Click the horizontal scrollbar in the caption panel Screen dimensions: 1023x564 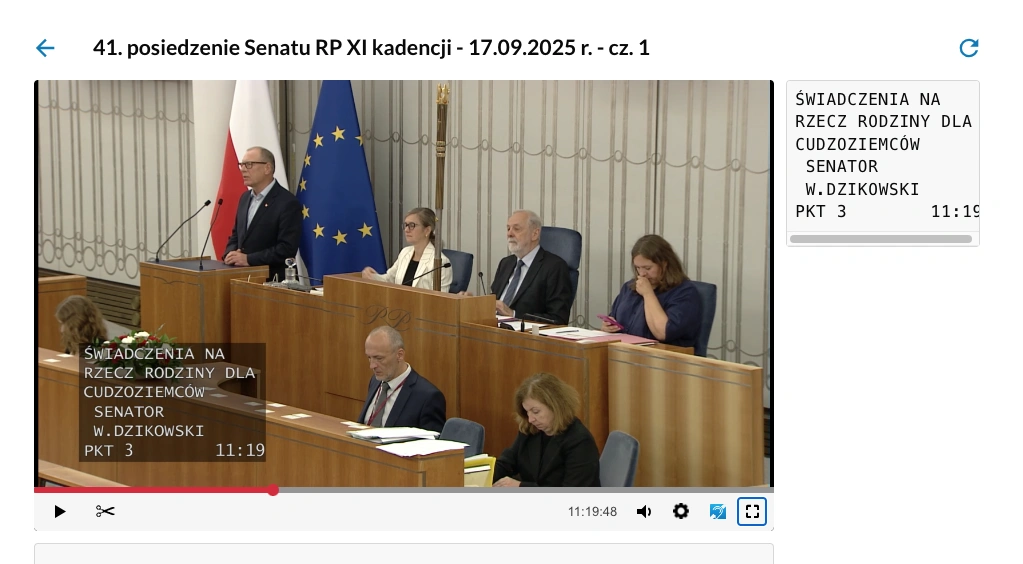880,239
